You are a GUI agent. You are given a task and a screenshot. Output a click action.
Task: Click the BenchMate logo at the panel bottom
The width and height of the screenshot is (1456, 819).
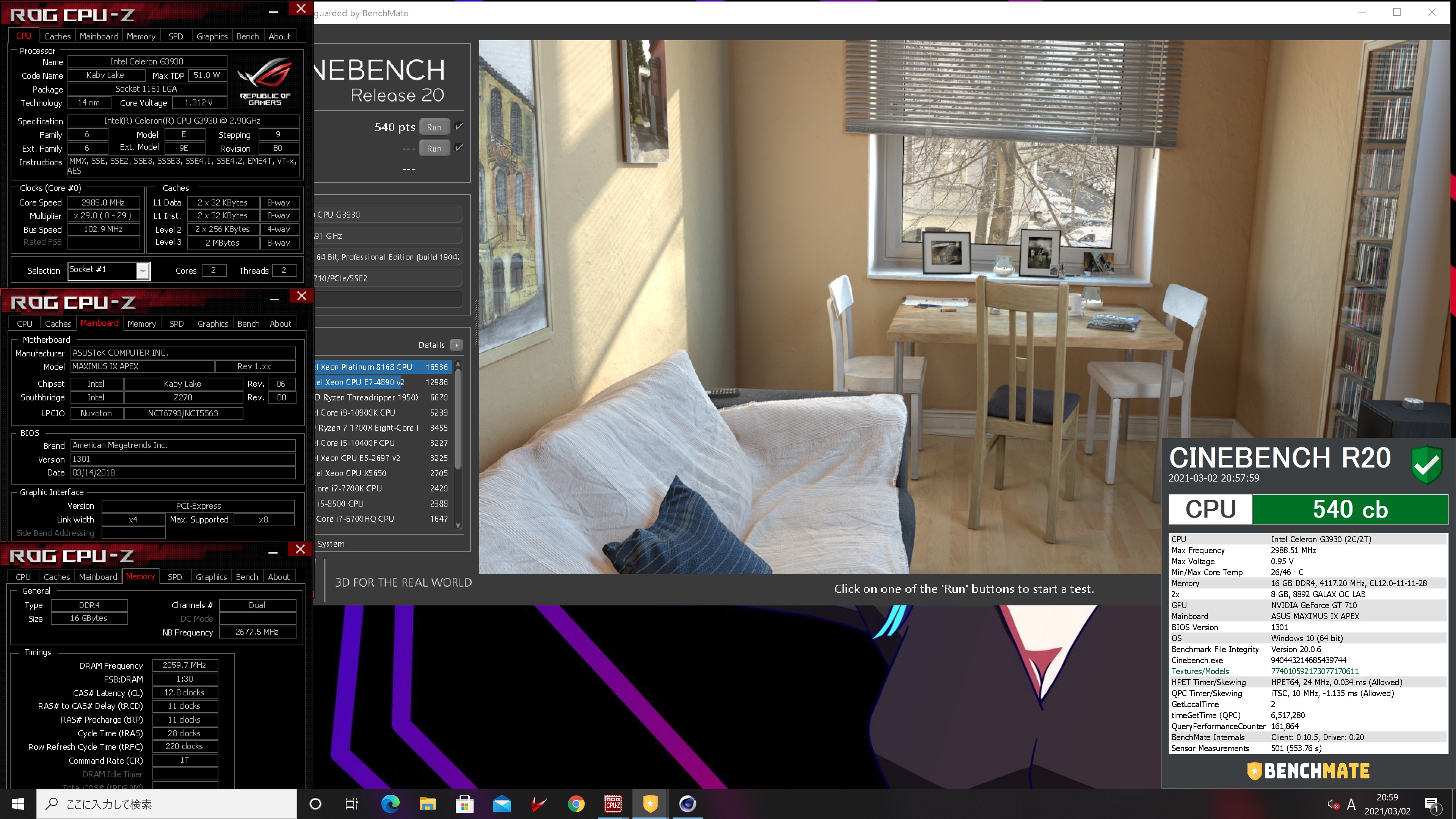coord(1309,771)
